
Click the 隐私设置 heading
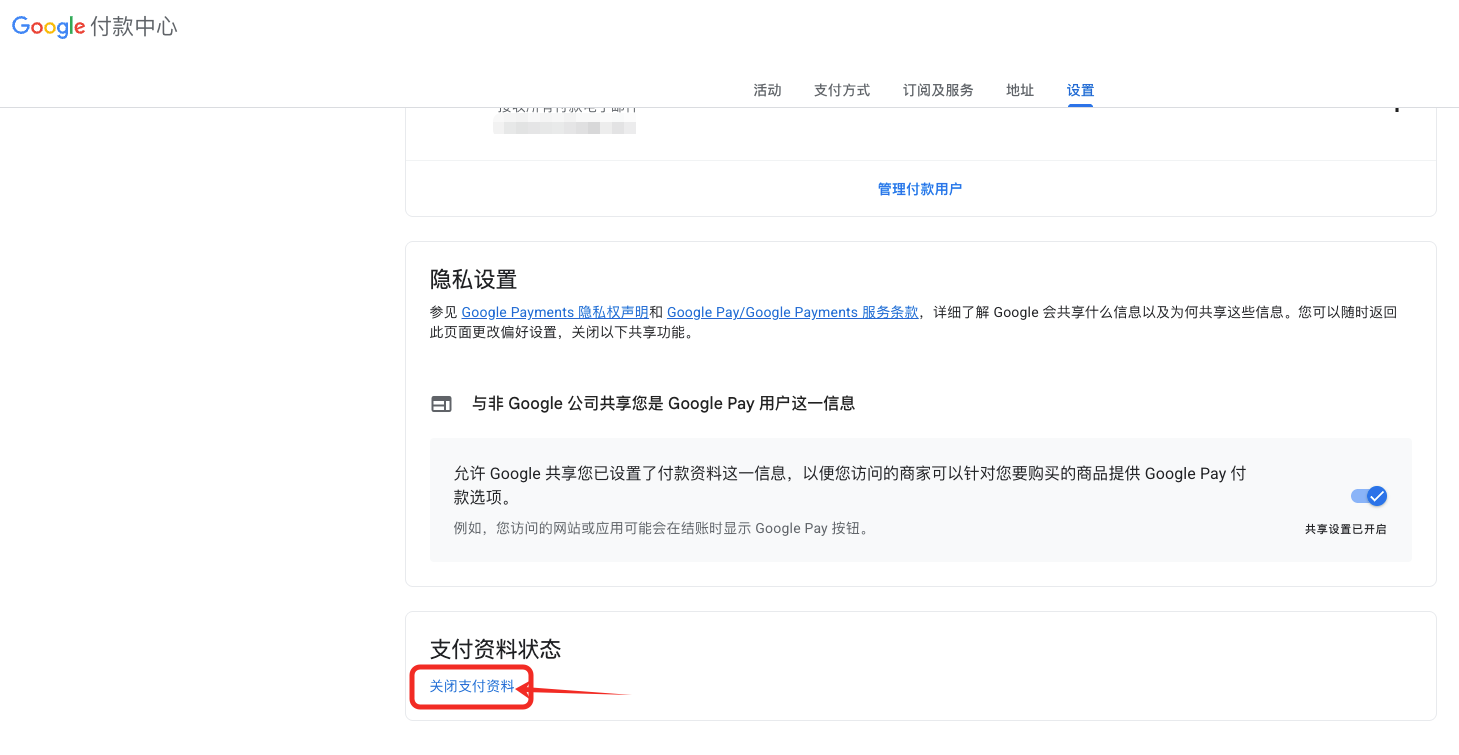[474, 279]
